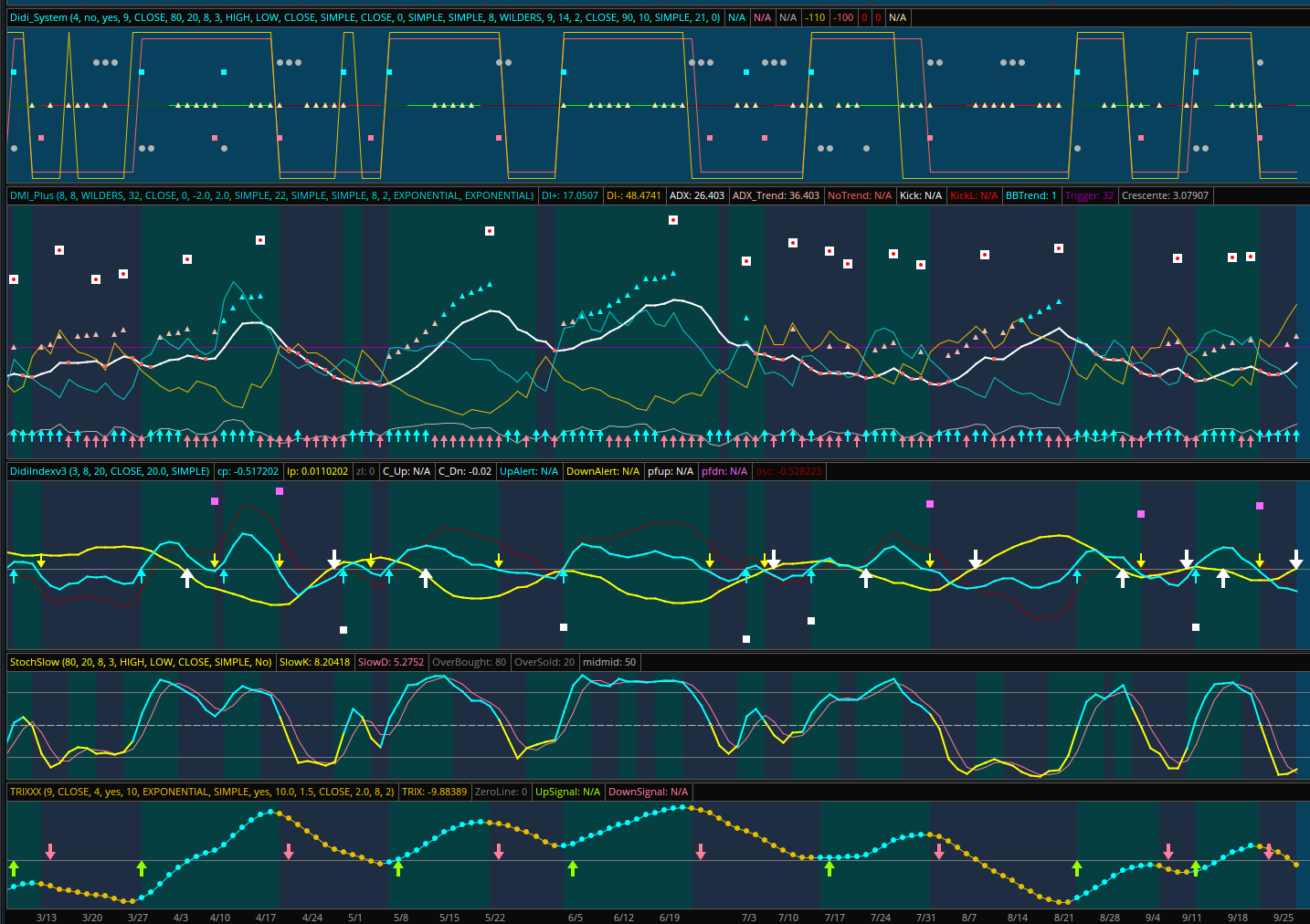Select the DI- 48.4741 value tag
This screenshot has width=1310, height=924.
pos(634,195)
